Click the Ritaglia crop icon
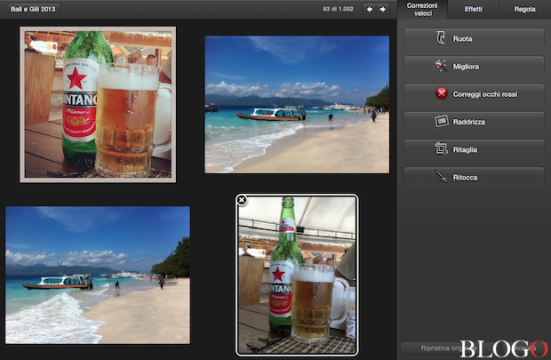Screen dimensions: 551x360 441,149
